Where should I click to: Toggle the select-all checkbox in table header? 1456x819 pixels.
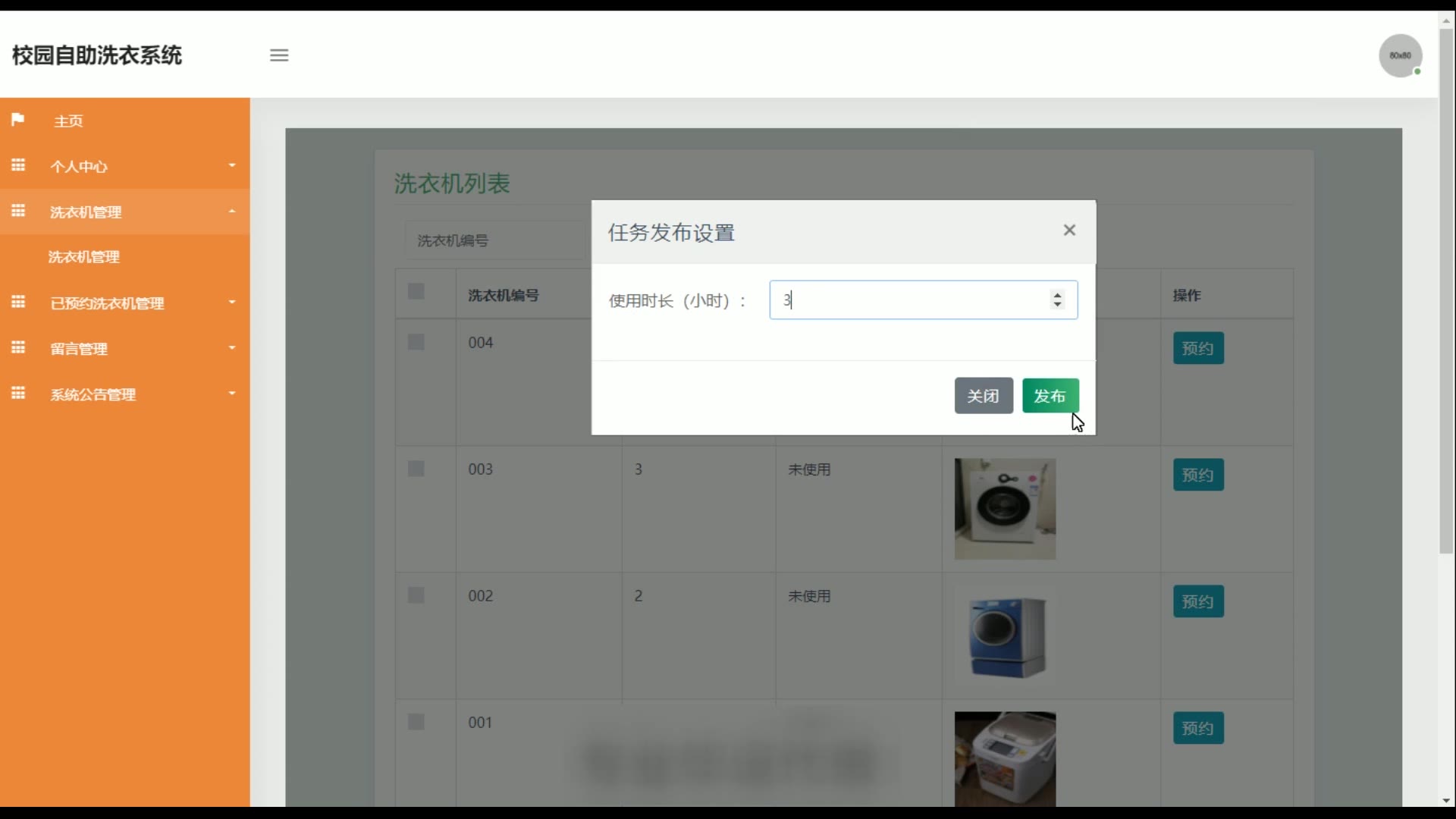(416, 292)
